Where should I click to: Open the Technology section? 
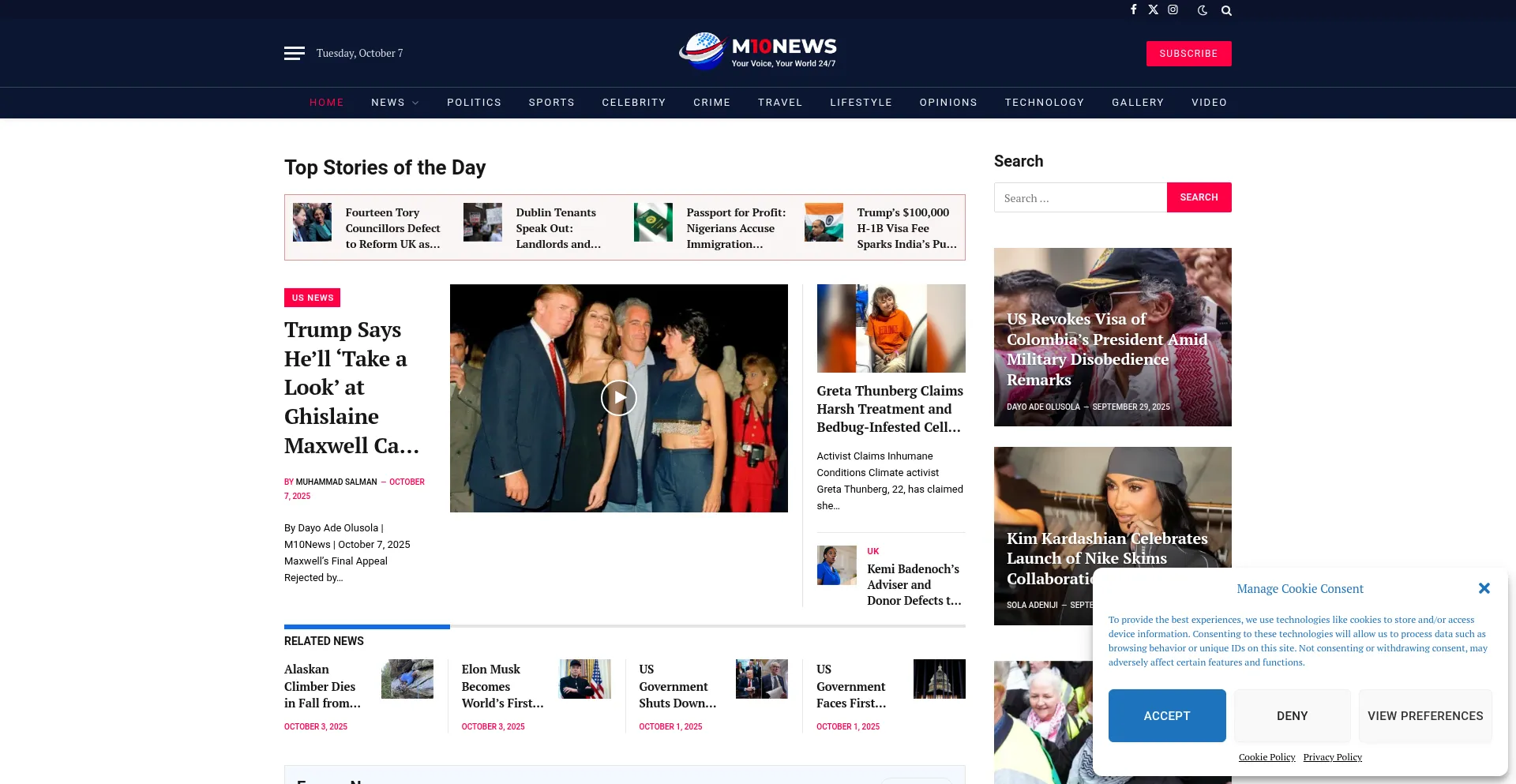1044,103
